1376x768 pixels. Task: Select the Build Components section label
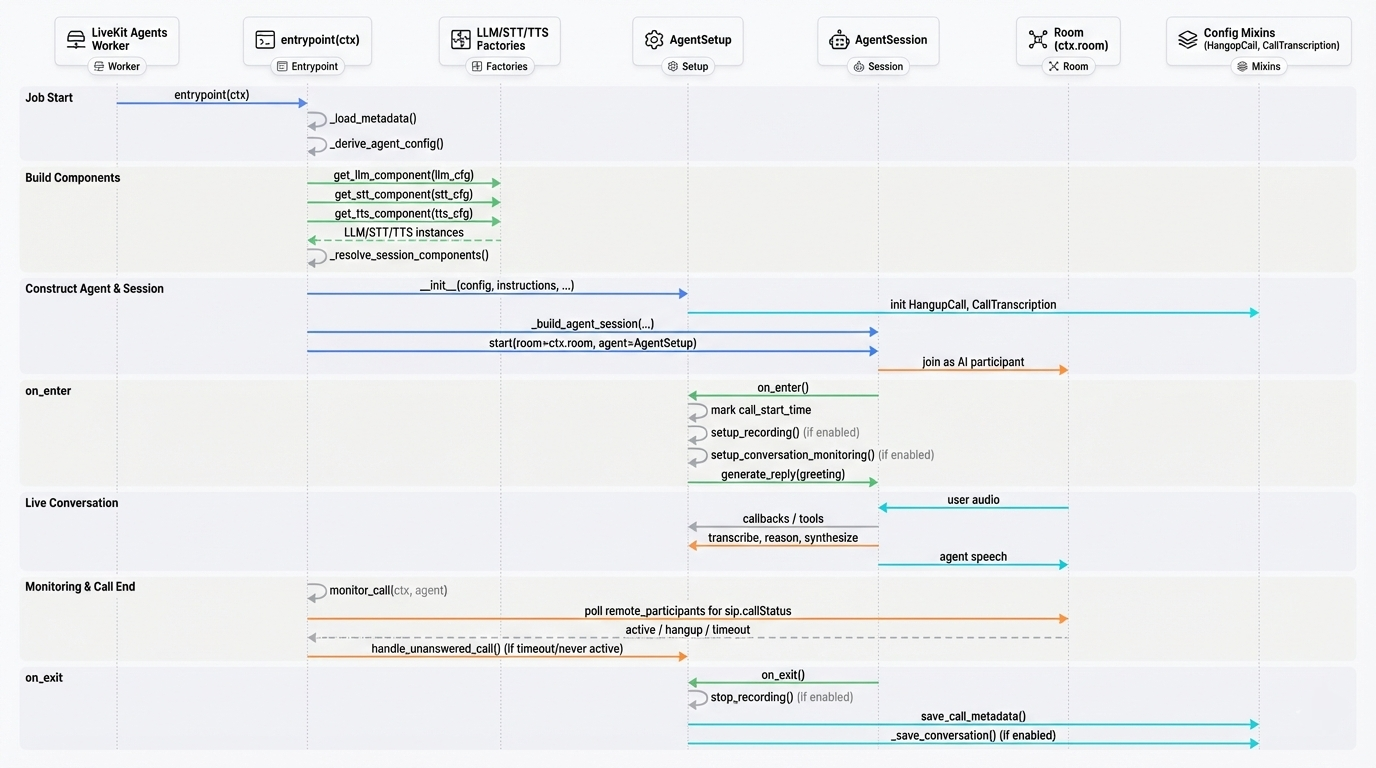(x=72, y=178)
